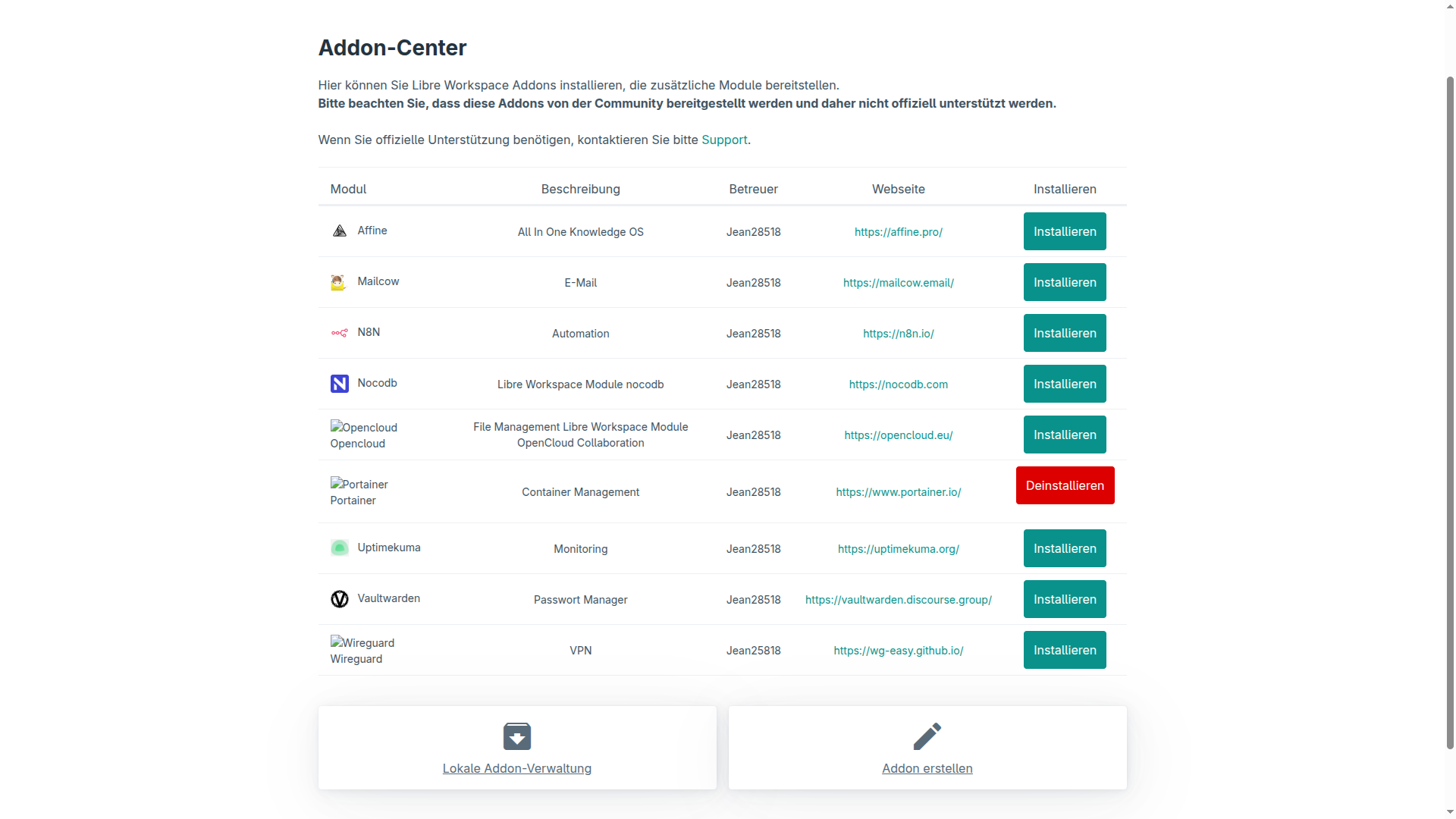The width and height of the screenshot is (1456, 819).
Task: Click the local addon archive icon
Action: point(517,736)
